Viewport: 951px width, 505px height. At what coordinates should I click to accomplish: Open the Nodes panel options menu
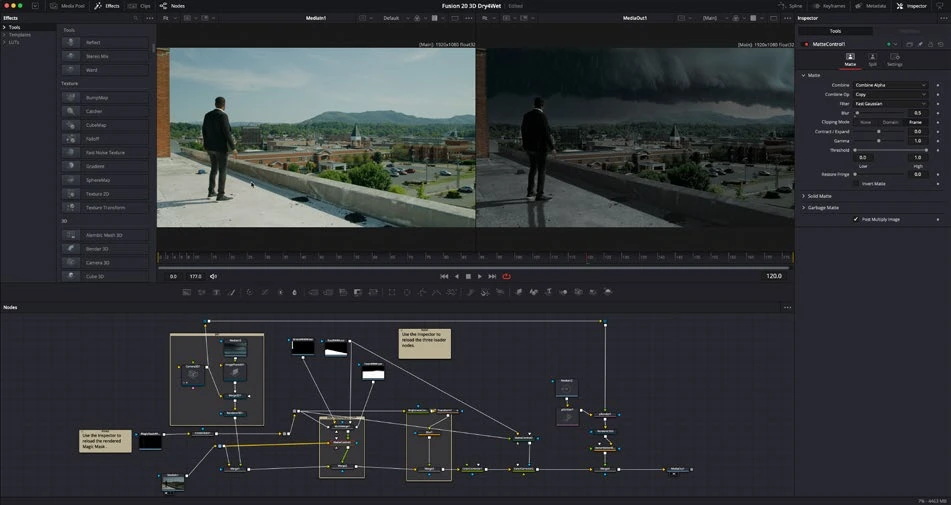pyautogui.click(x=787, y=307)
